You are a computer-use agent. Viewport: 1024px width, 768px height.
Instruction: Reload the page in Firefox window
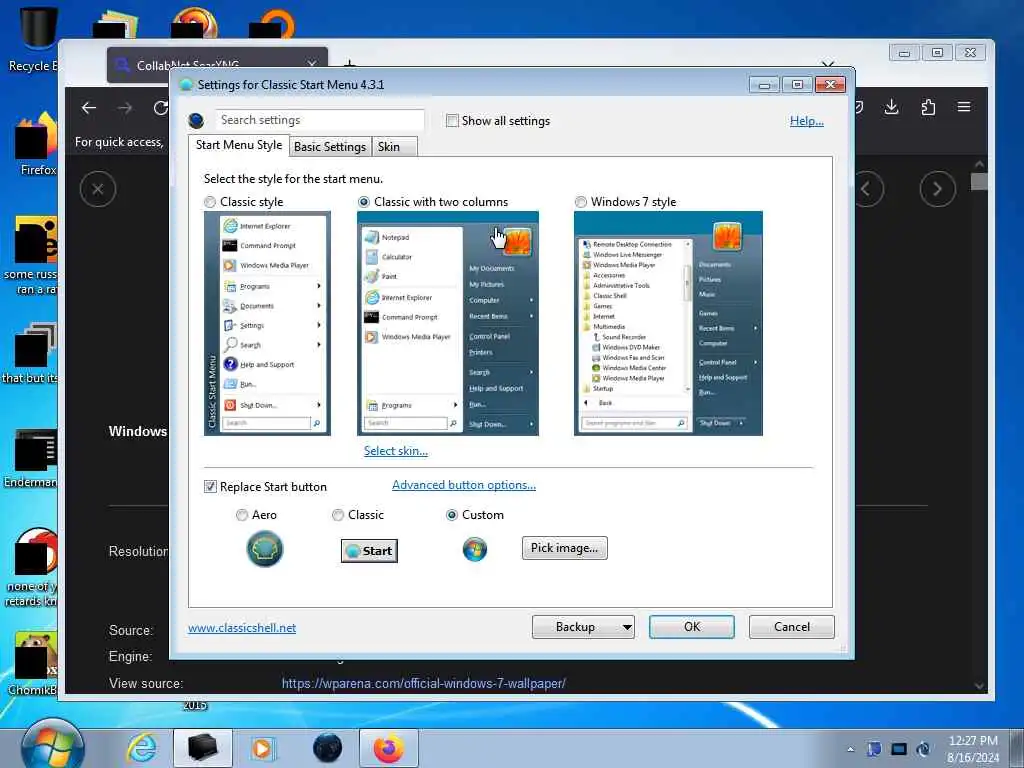[x=161, y=108]
